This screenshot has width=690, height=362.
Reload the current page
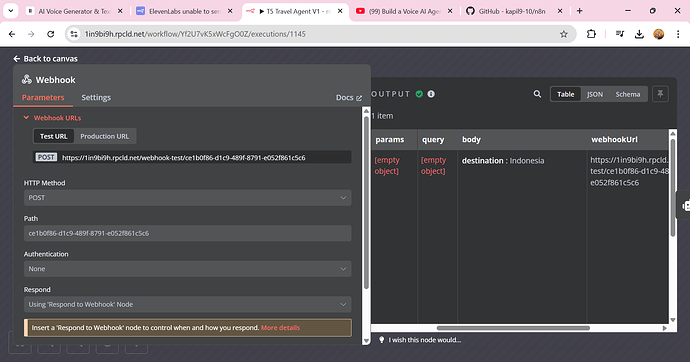(51, 34)
